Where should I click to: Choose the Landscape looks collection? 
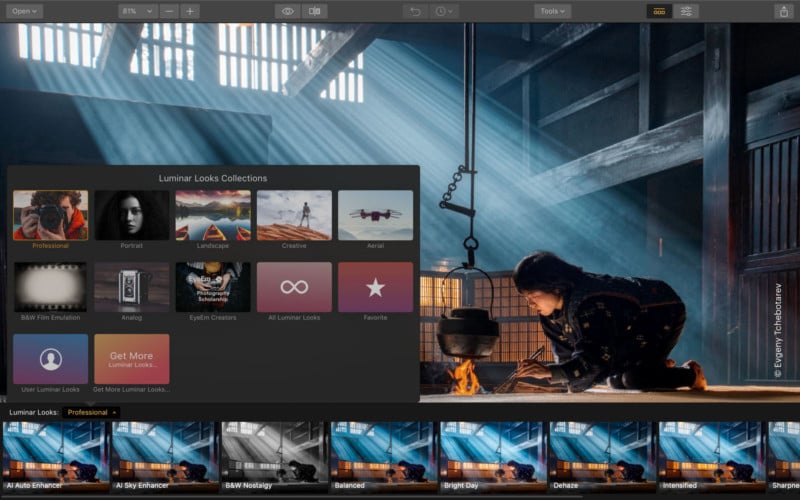pyautogui.click(x=213, y=215)
